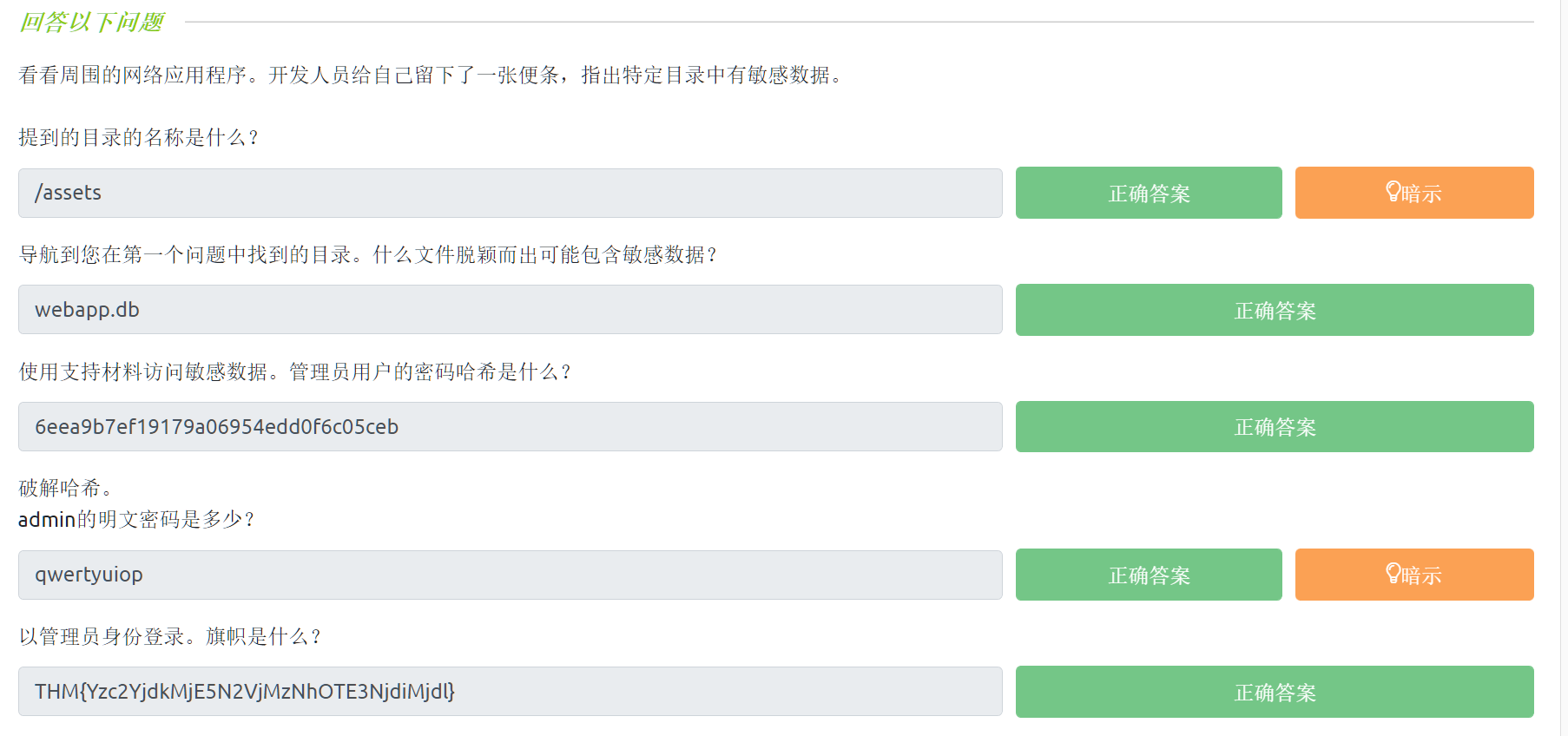Click the qwertyuiop password field
This screenshot has width=1568, height=736.
(510, 575)
